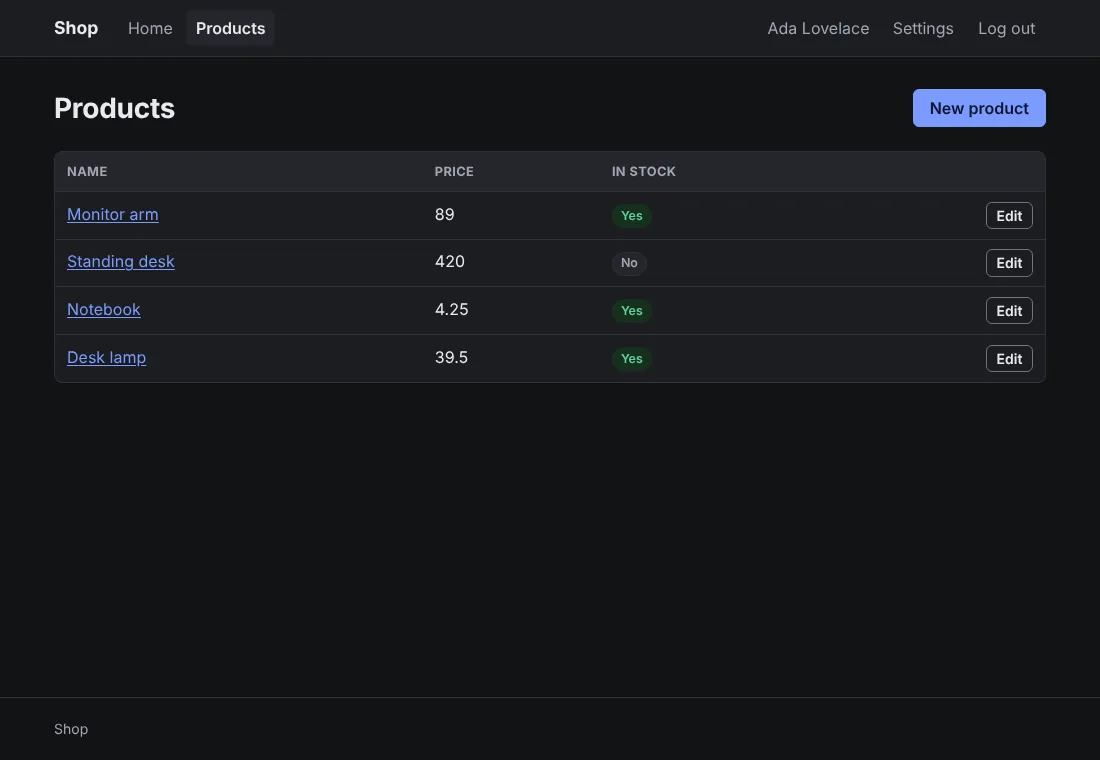
Task: Click the price value 420
Action: pyautogui.click(x=450, y=262)
